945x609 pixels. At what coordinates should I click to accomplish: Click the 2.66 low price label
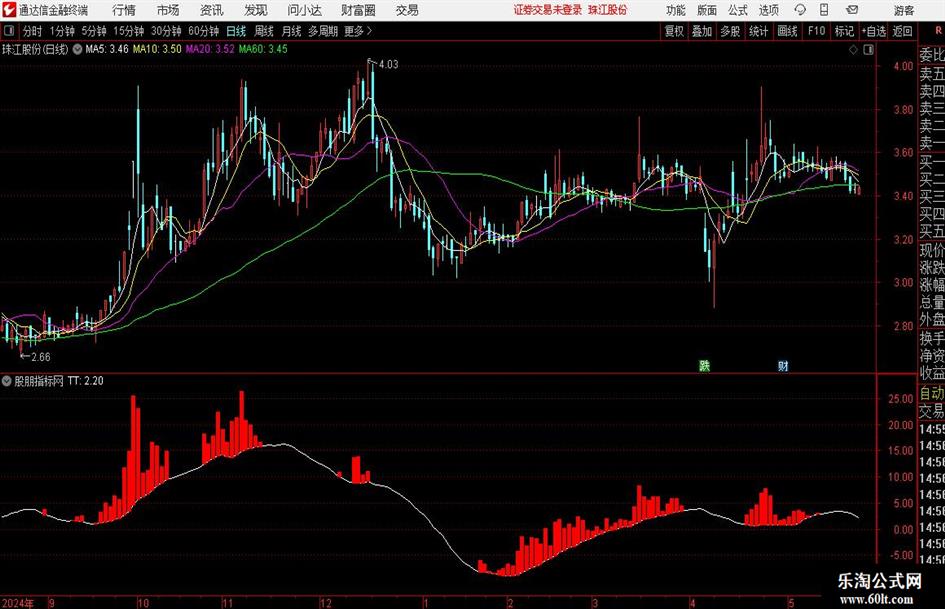point(40,357)
